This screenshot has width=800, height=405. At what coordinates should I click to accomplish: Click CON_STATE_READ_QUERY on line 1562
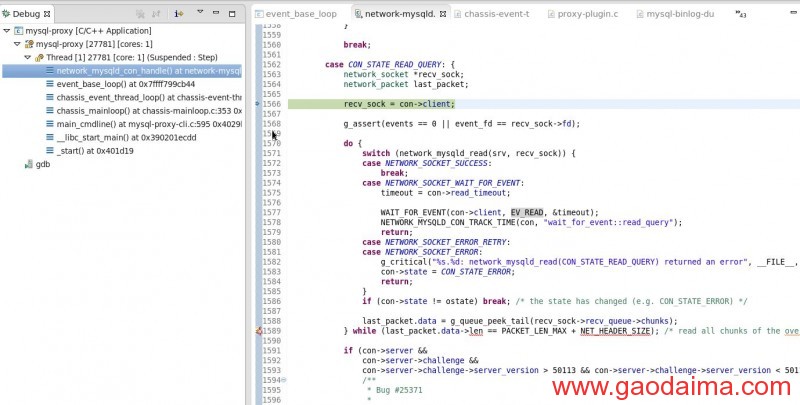coord(394,64)
